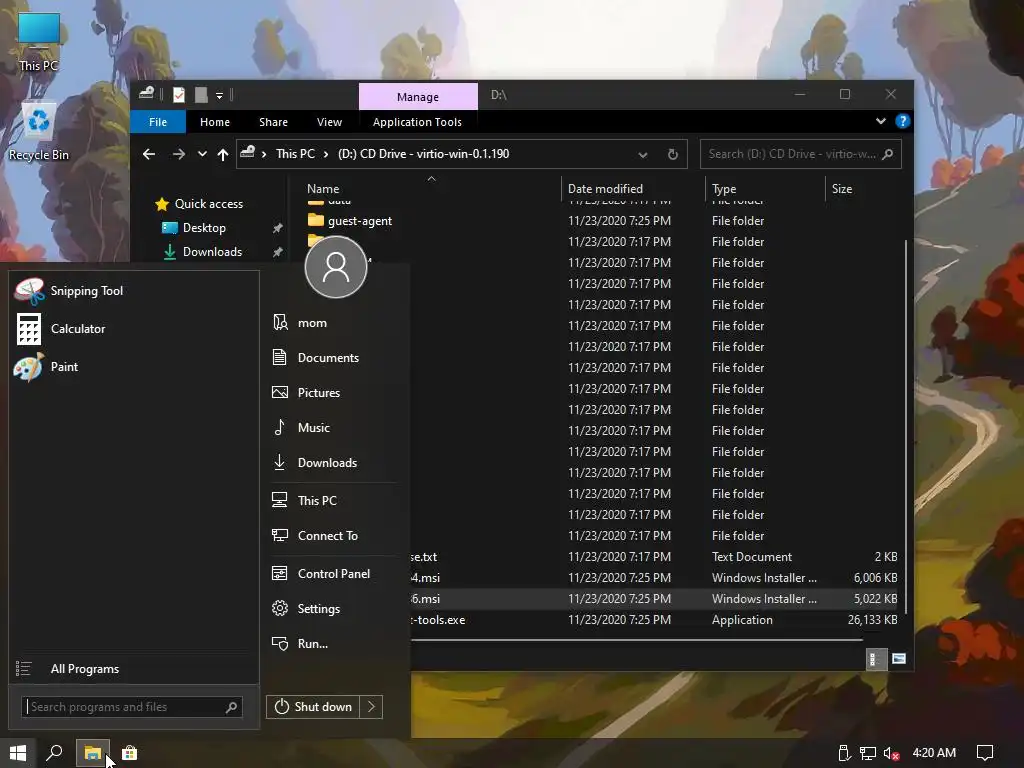Sort by the Name column header

431,189
